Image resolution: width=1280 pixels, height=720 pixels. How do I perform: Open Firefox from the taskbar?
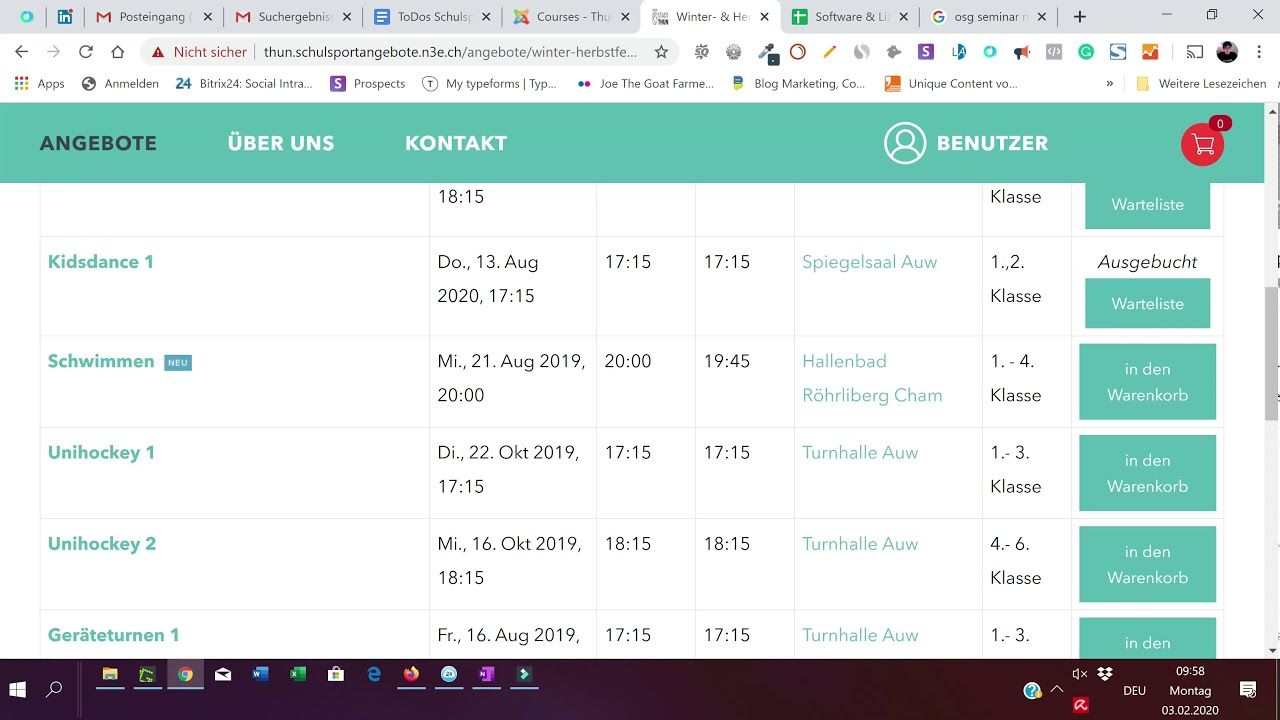pos(411,675)
